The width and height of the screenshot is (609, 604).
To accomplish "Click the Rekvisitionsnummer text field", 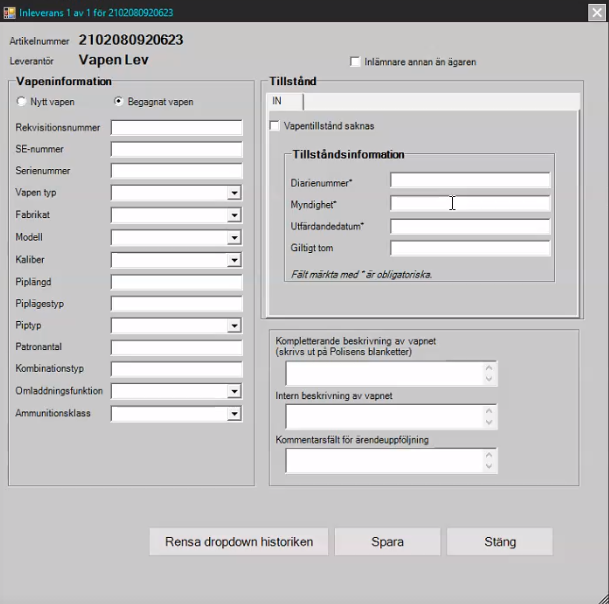I will (x=176, y=128).
